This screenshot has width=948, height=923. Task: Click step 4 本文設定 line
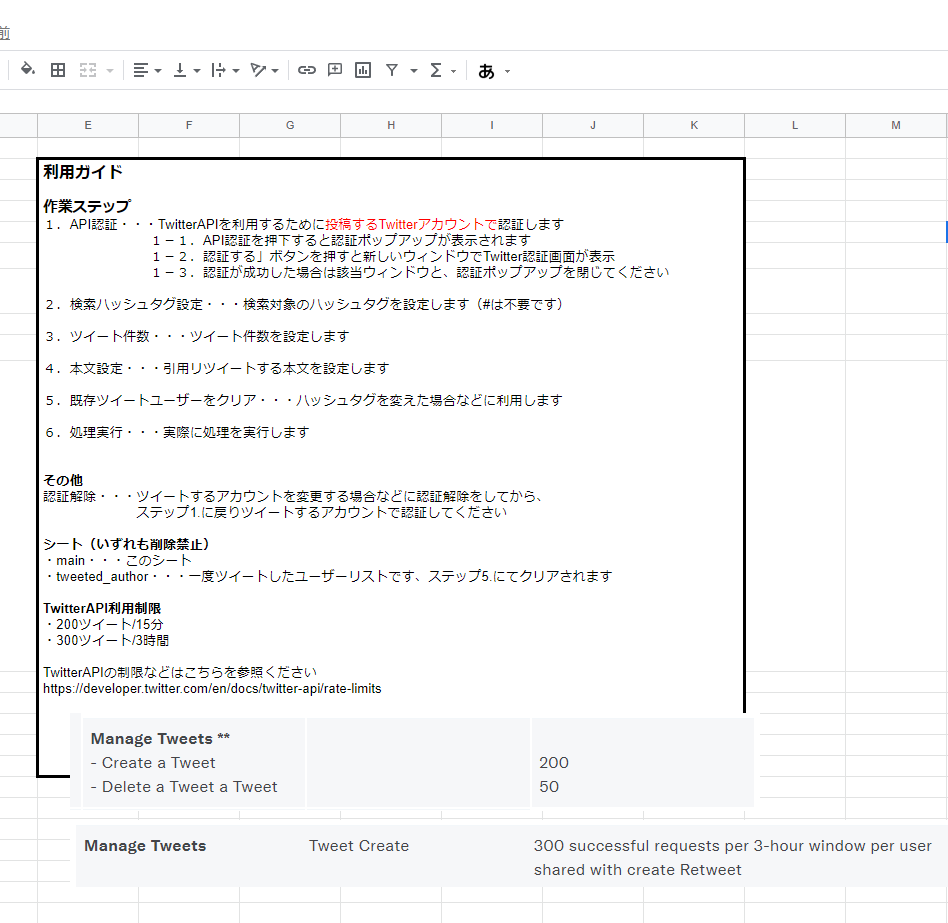pos(218,368)
